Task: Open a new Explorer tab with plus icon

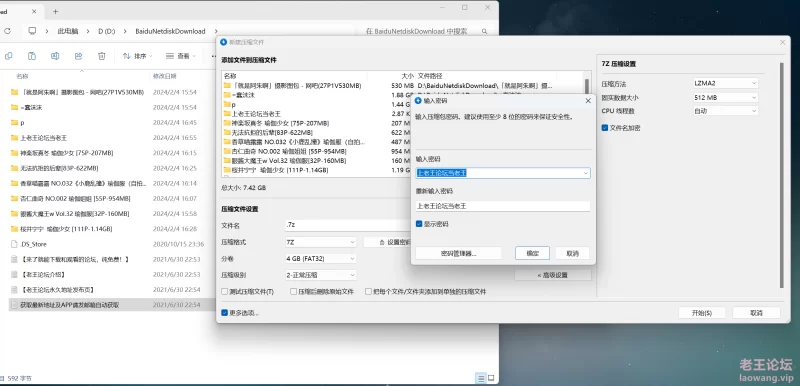Action: 56,11
